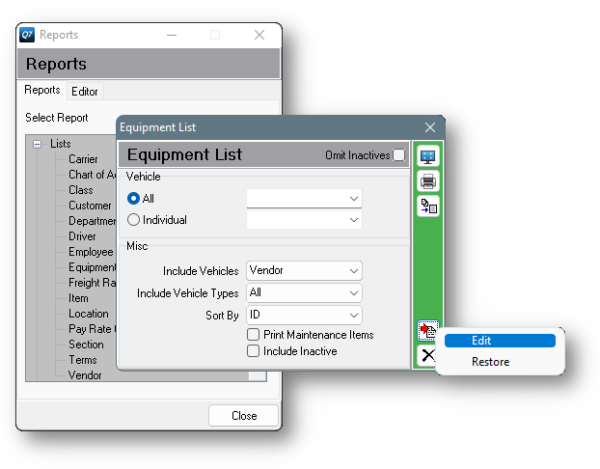This screenshot has height=469, width=600.
Task: Click the screen preview monitor icon
Action: (428, 157)
